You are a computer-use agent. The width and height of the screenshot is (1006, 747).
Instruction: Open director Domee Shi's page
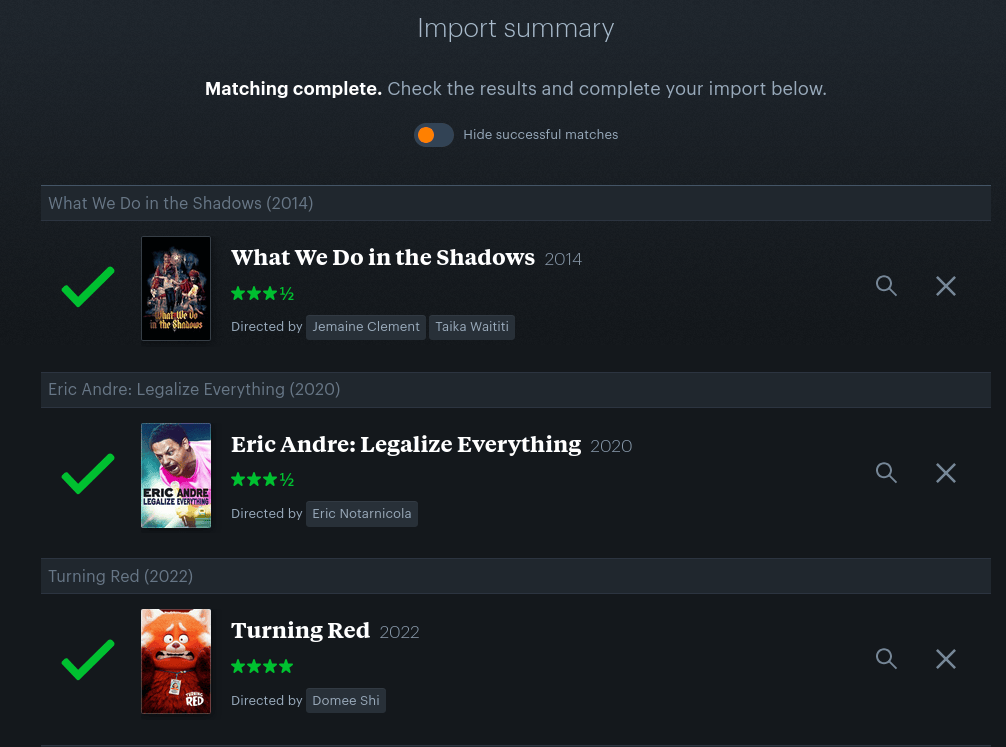coord(346,701)
